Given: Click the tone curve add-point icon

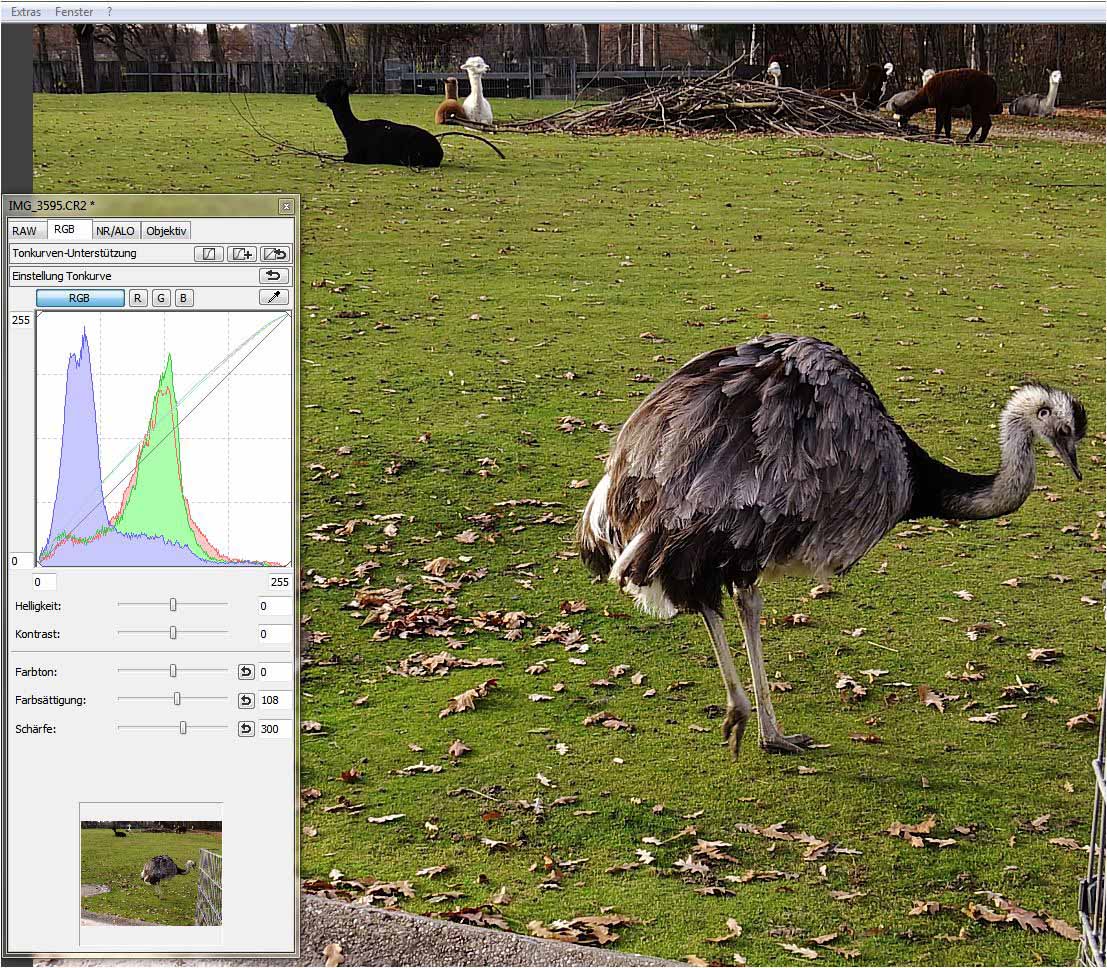Looking at the screenshot, I should pos(241,254).
